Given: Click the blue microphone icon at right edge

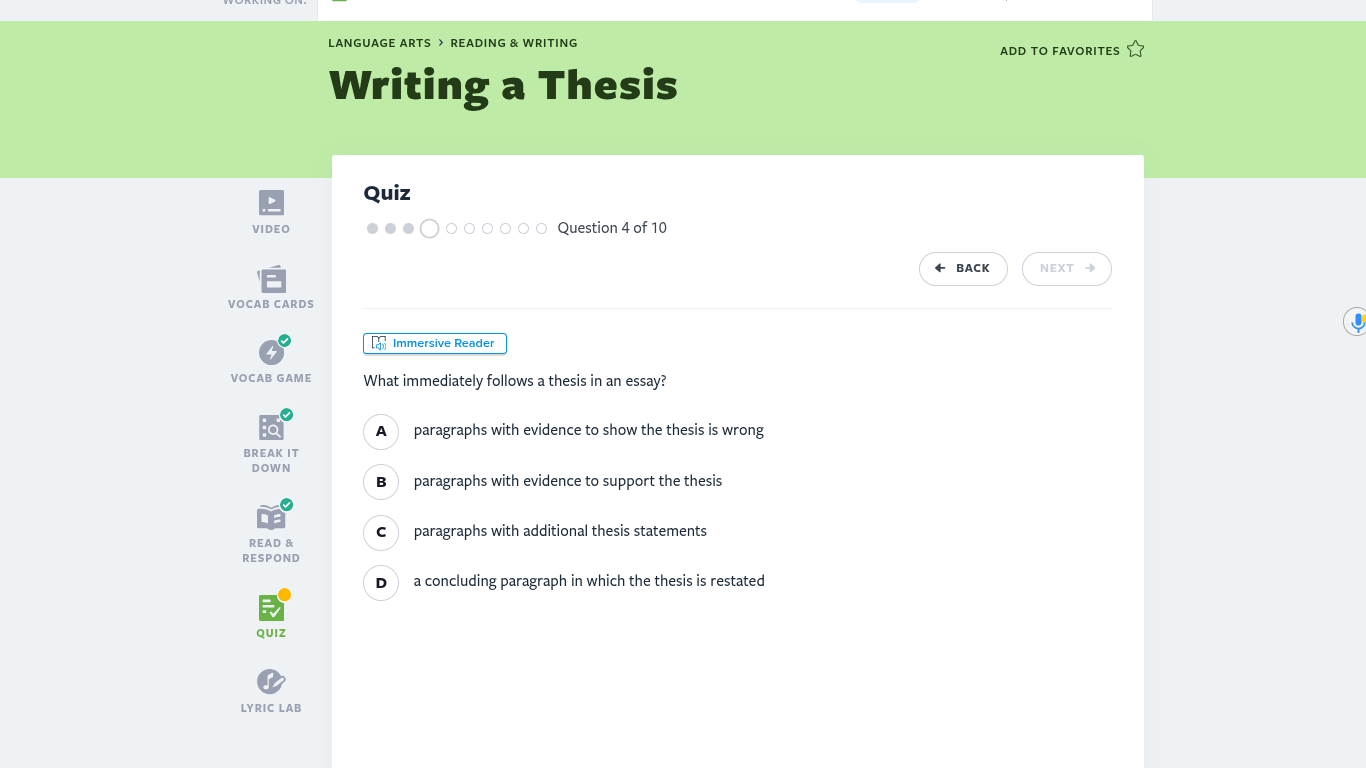Looking at the screenshot, I should (1357, 322).
